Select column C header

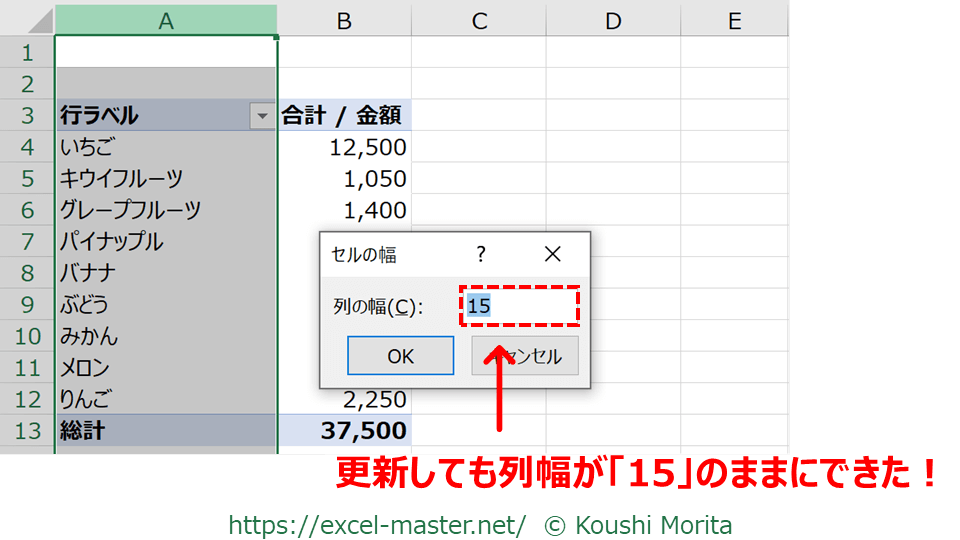(479, 20)
